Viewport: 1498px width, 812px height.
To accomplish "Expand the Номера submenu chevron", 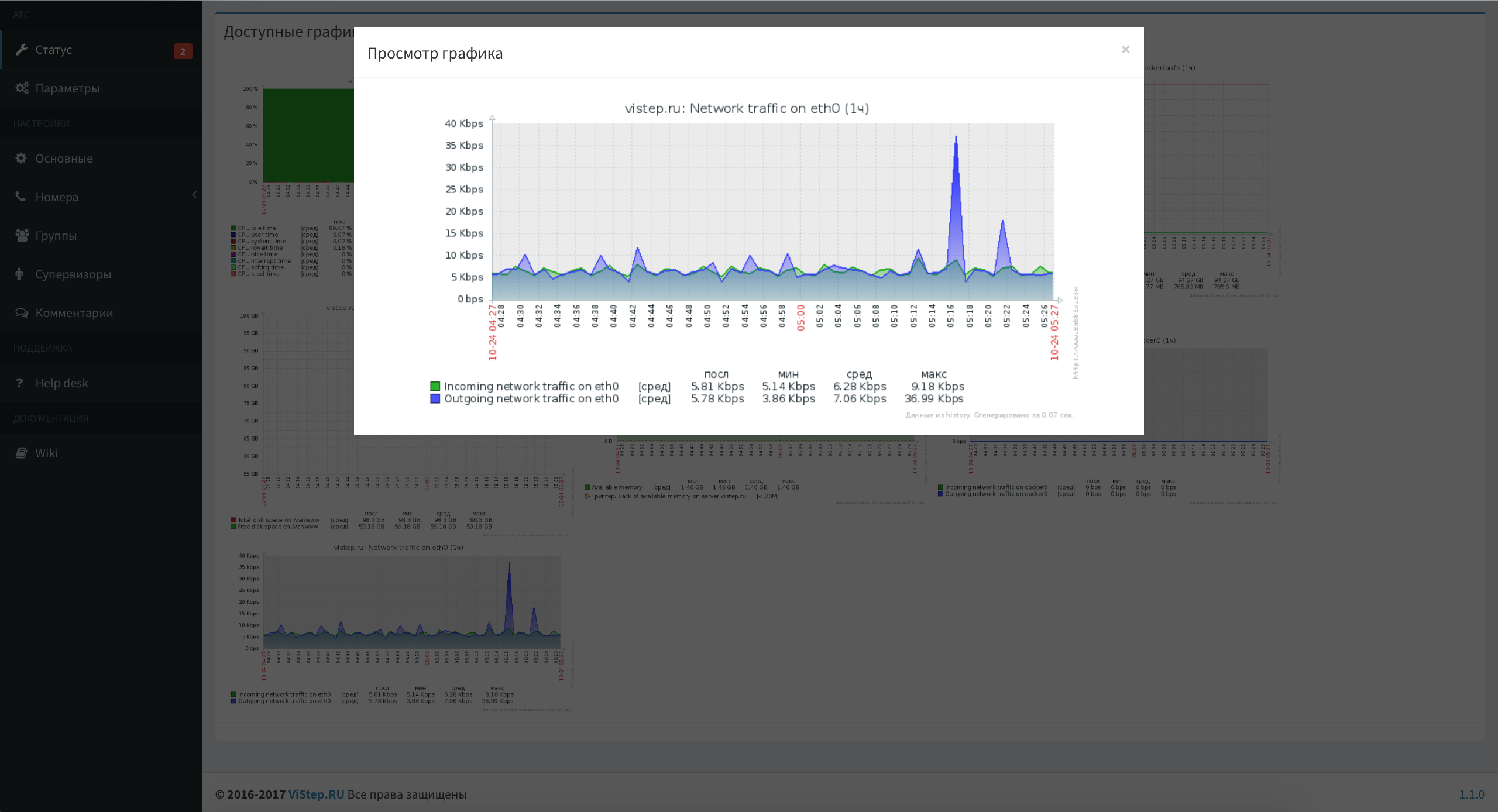I will (x=194, y=195).
